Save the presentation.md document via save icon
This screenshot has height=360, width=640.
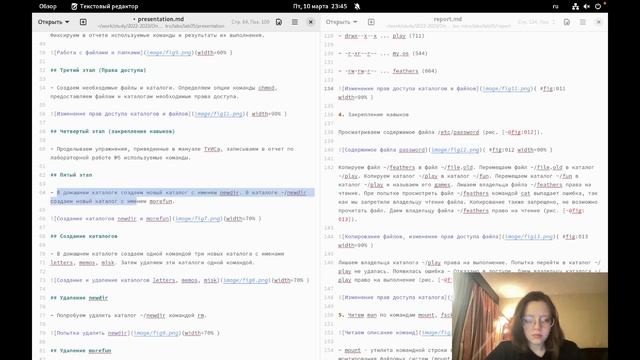point(279,22)
